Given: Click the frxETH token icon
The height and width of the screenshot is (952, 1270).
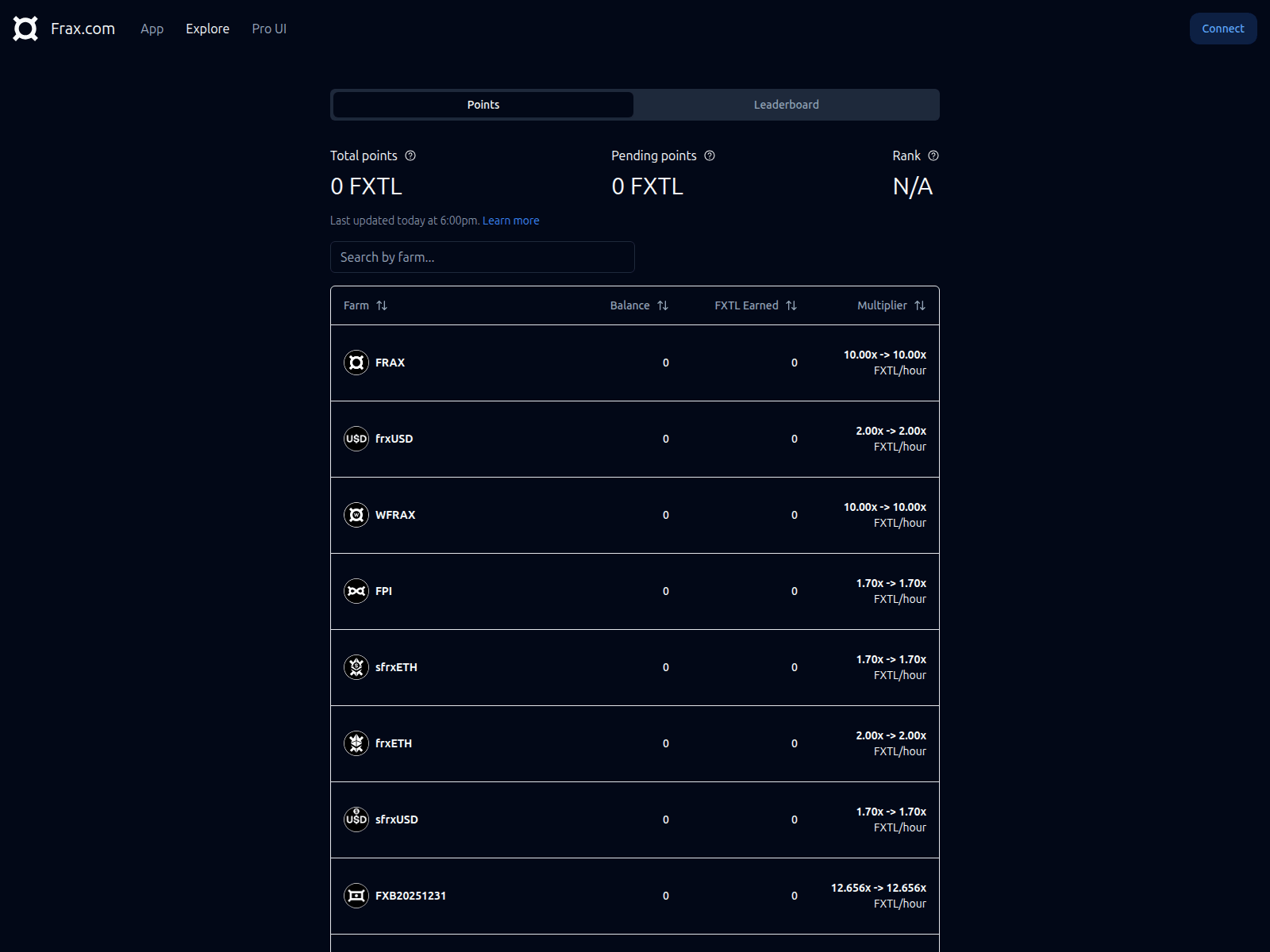Looking at the screenshot, I should tap(356, 743).
